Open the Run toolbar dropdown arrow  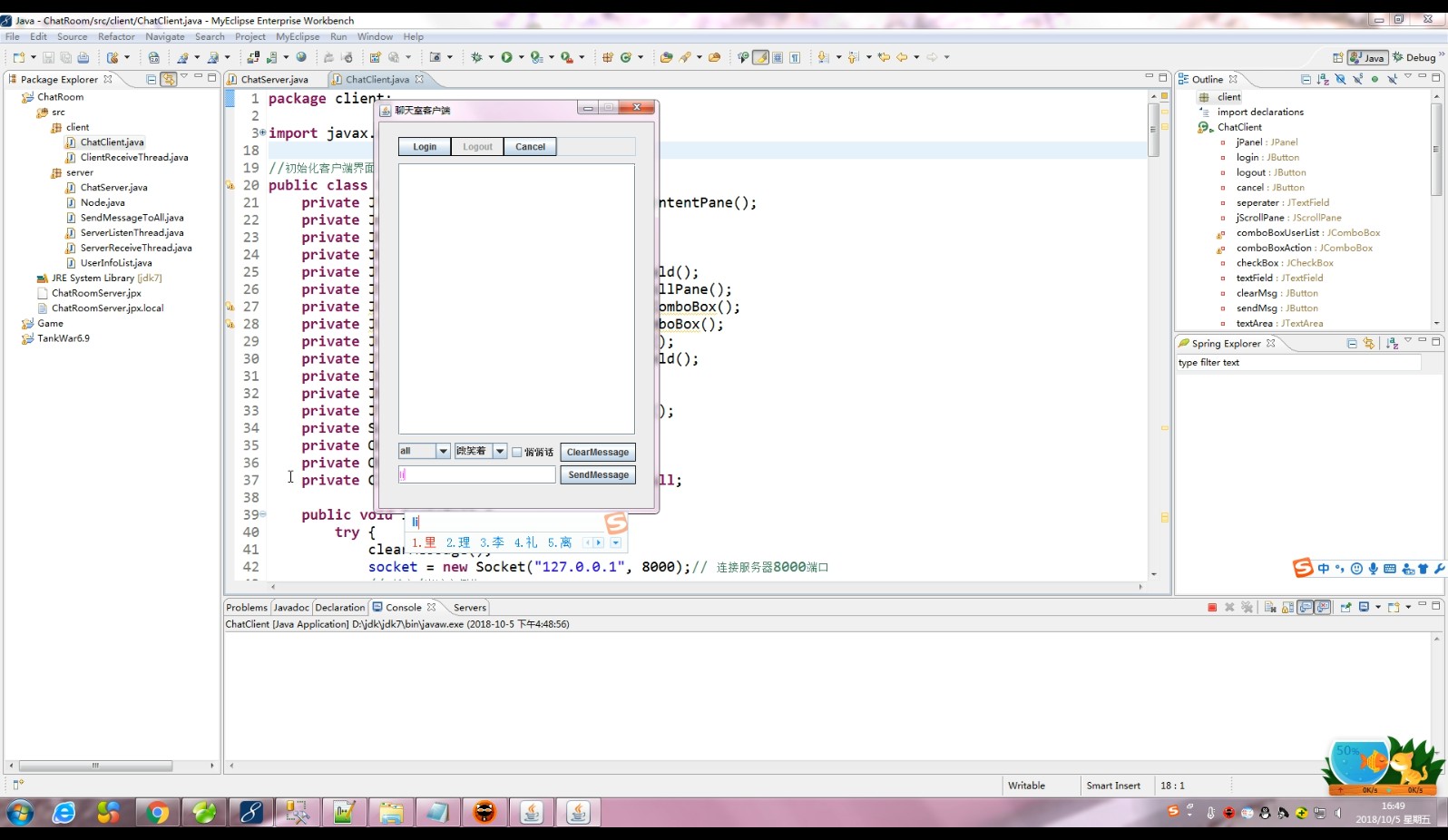coord(521,57)
